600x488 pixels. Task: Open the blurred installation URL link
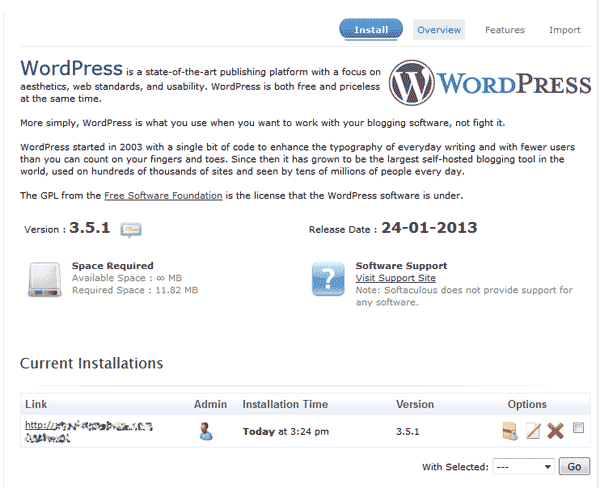89,431
